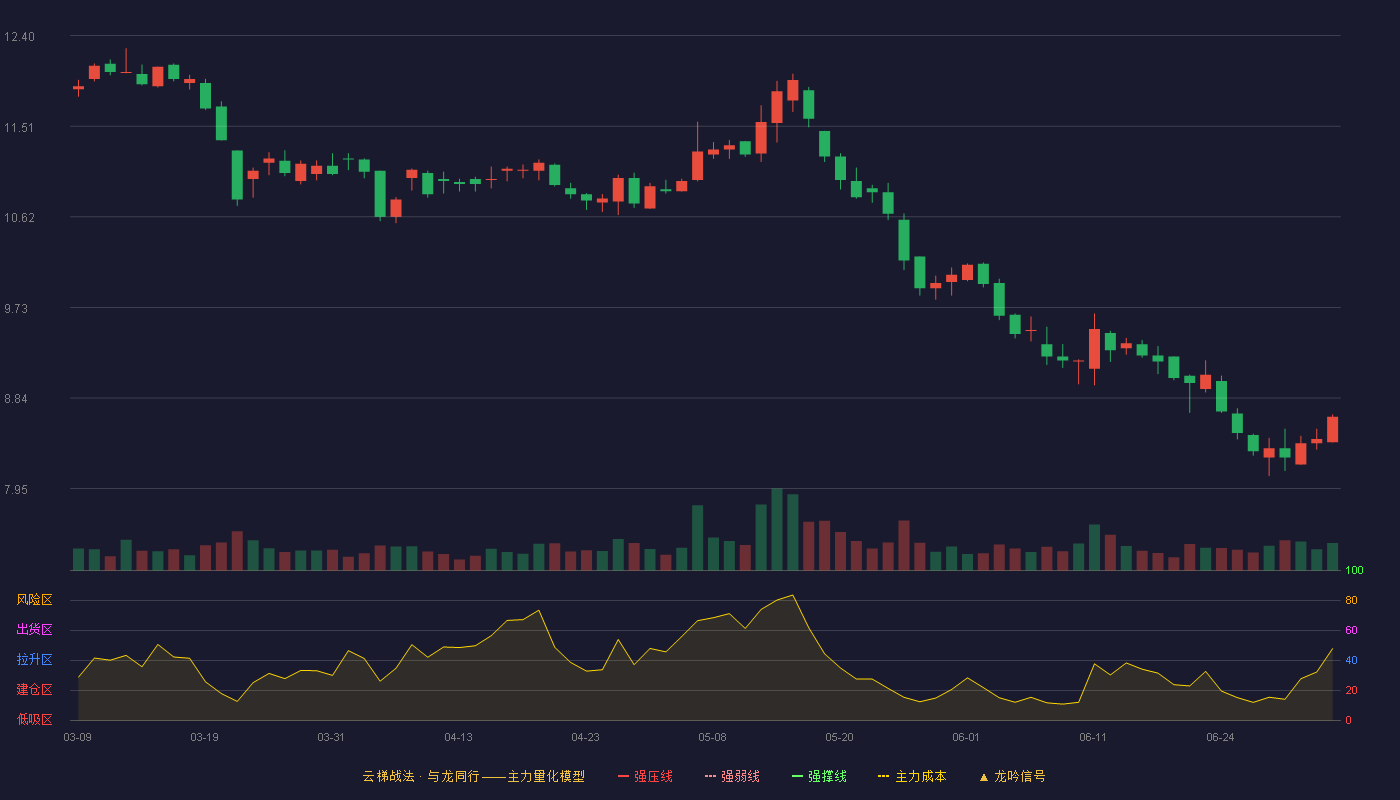
Task: Toggle the 主力成本 legend series
Action: pyautogui.click(x=912, y=776)
